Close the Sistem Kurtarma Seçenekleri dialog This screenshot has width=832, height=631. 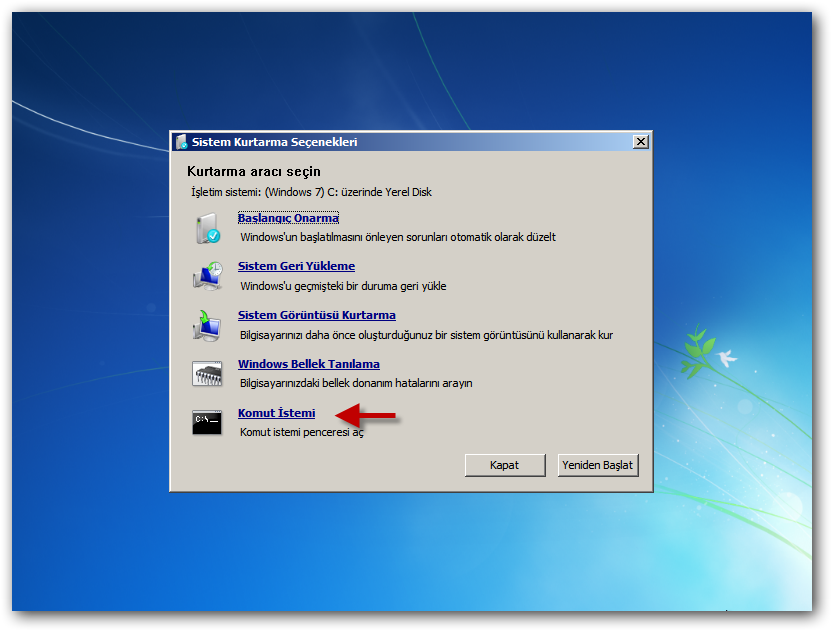[x=640, y=142]
